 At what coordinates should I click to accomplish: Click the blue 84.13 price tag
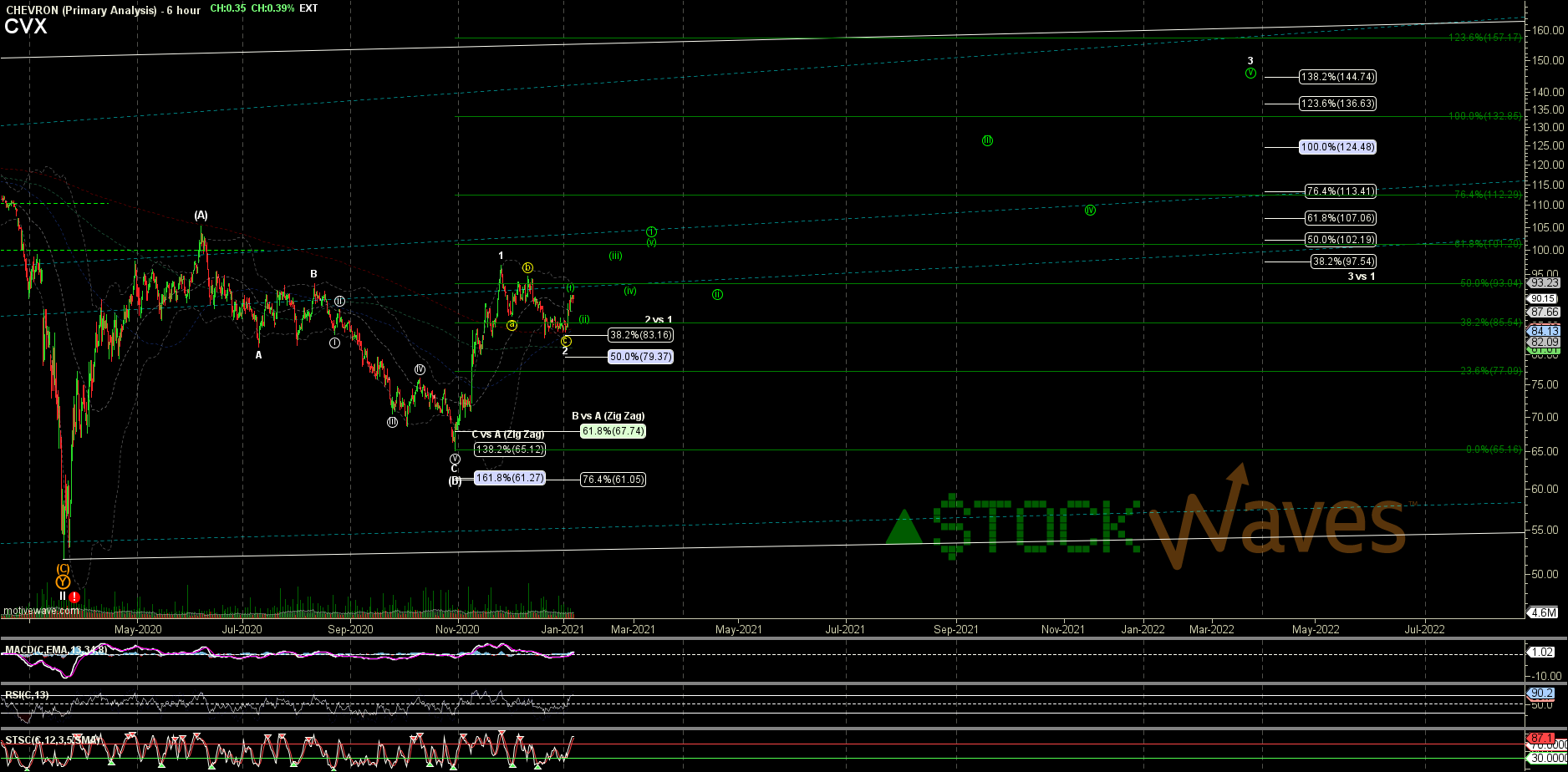tap(1545, 331)
